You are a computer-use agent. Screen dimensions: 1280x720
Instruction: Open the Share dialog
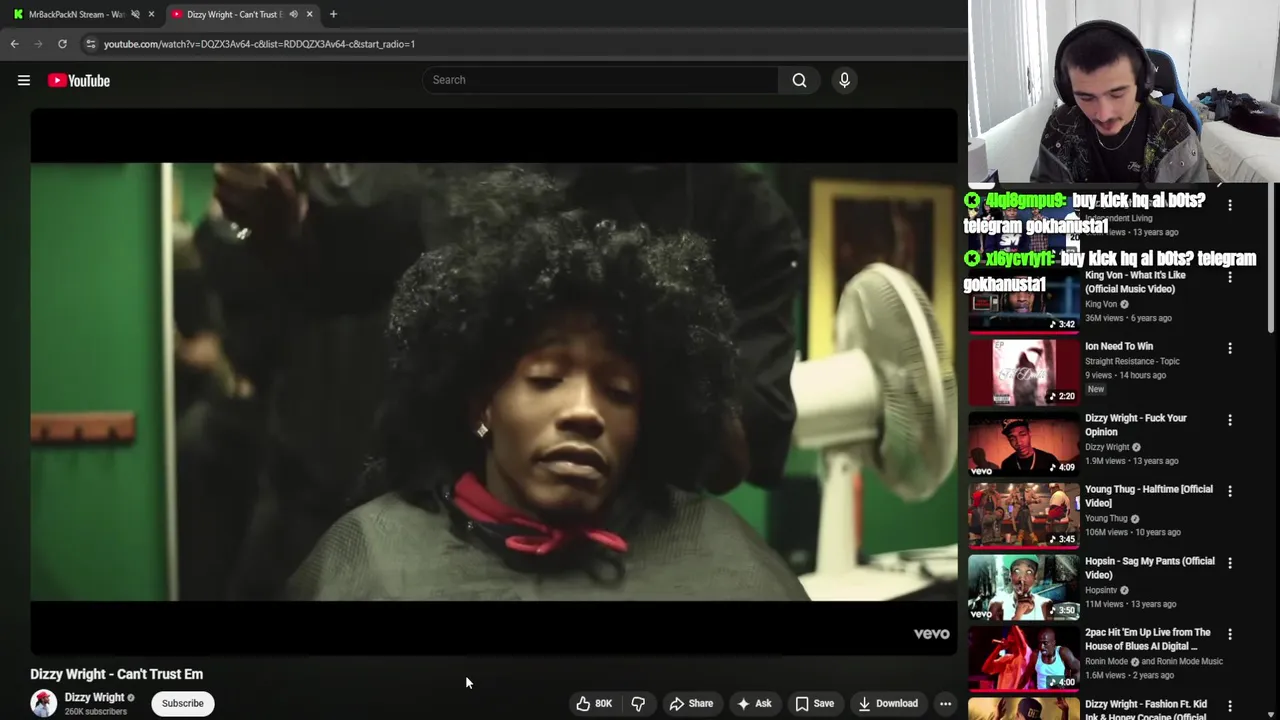(x=691, y=703)
